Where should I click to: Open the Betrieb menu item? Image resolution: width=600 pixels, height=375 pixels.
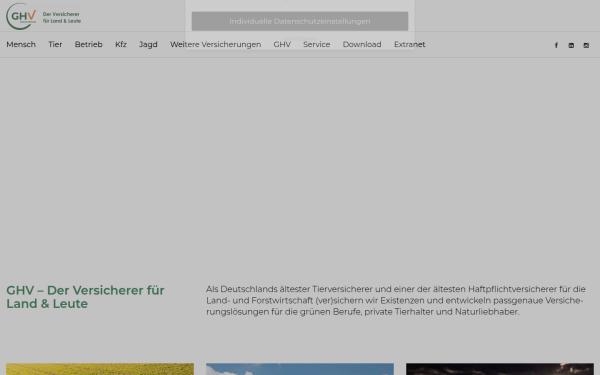[88, 44]
